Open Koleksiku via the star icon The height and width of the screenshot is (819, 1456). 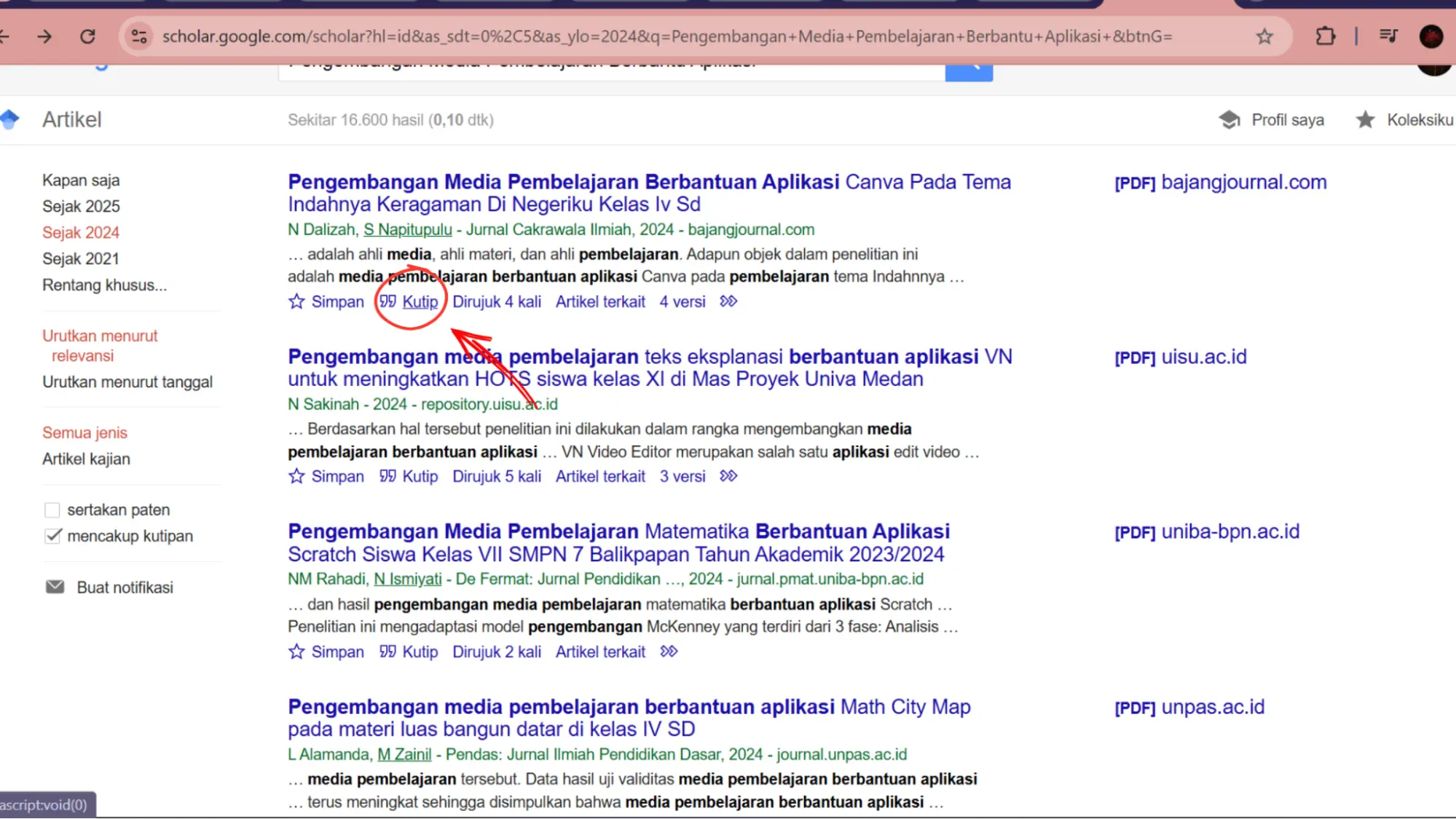pos(1363,119)
